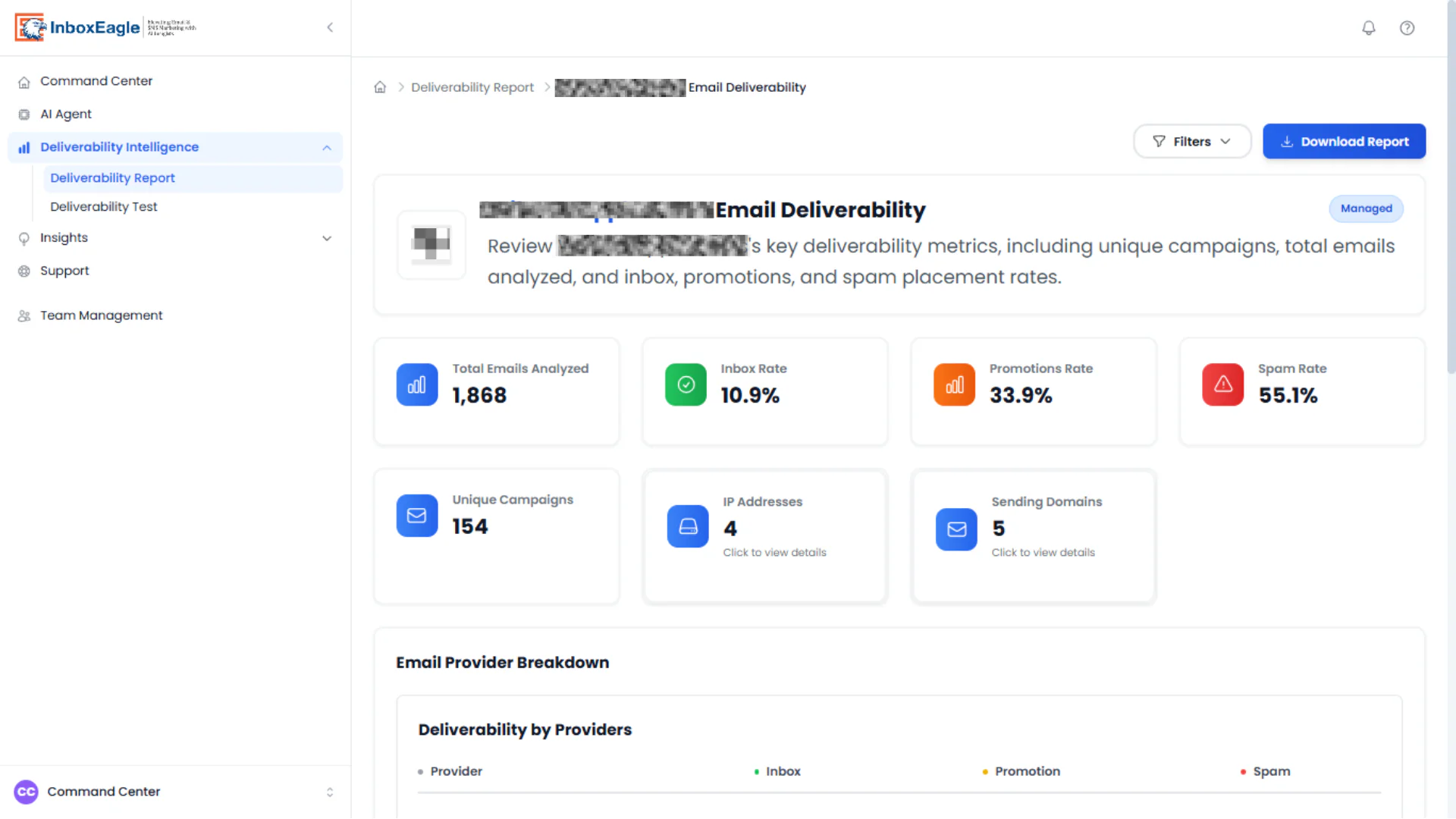Image resolution: width=1456 pixels, height=819 pixels.
Task: Click the Managed badge
Action: (1366, 209)
